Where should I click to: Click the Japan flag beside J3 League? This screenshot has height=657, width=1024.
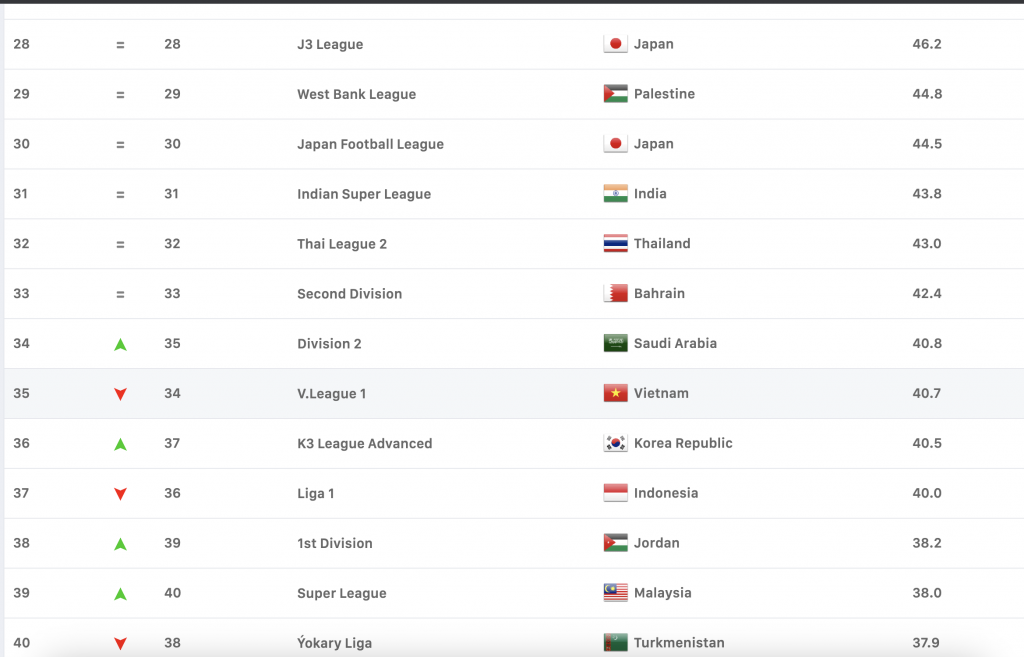[615, 44]
